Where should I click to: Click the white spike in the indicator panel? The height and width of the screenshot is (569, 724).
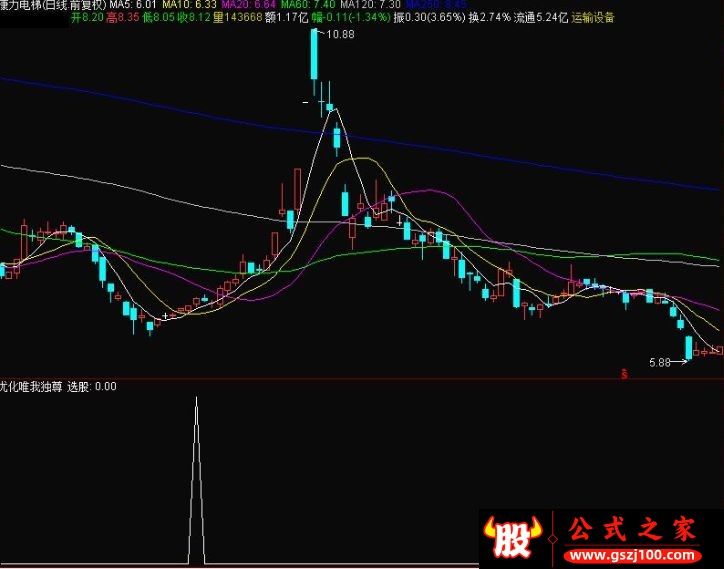[196, 480]
